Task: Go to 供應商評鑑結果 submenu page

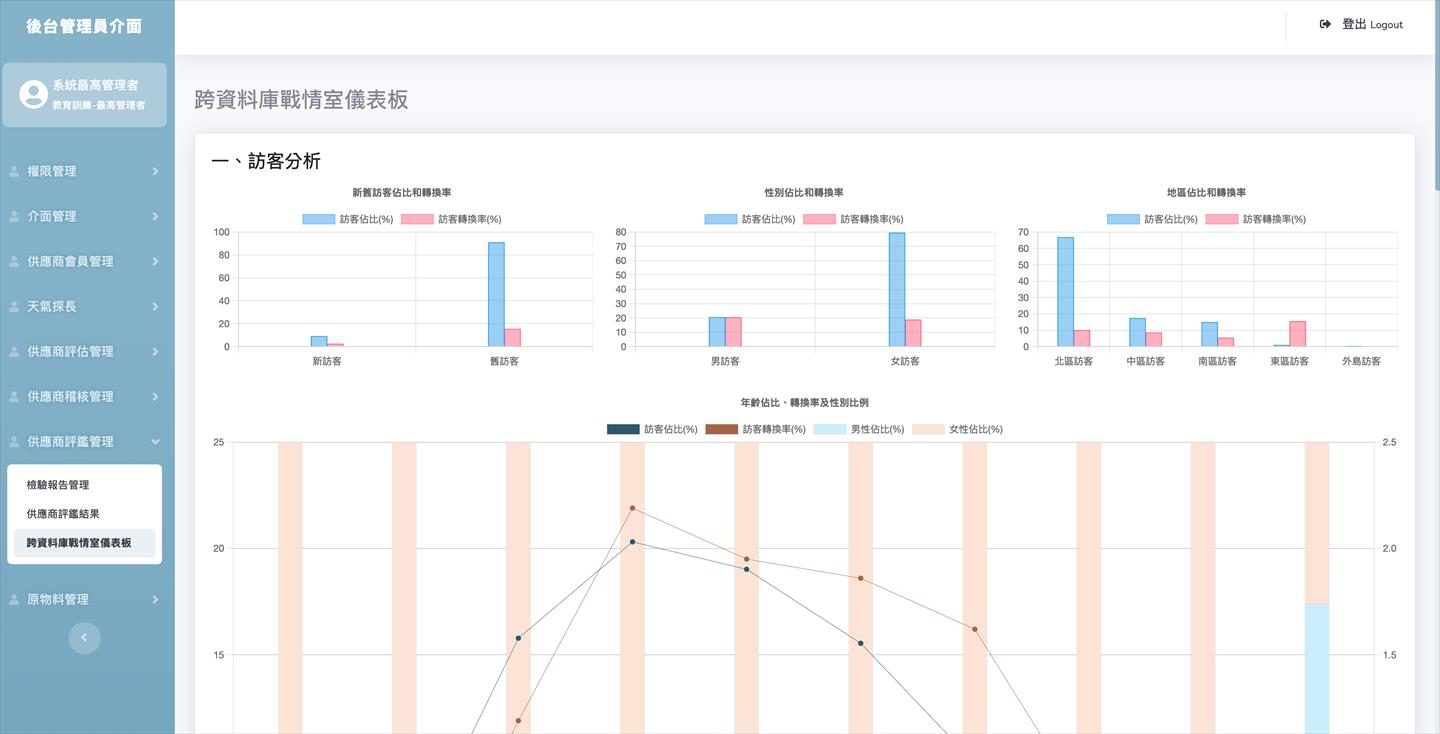Action: tap(84, 514)
